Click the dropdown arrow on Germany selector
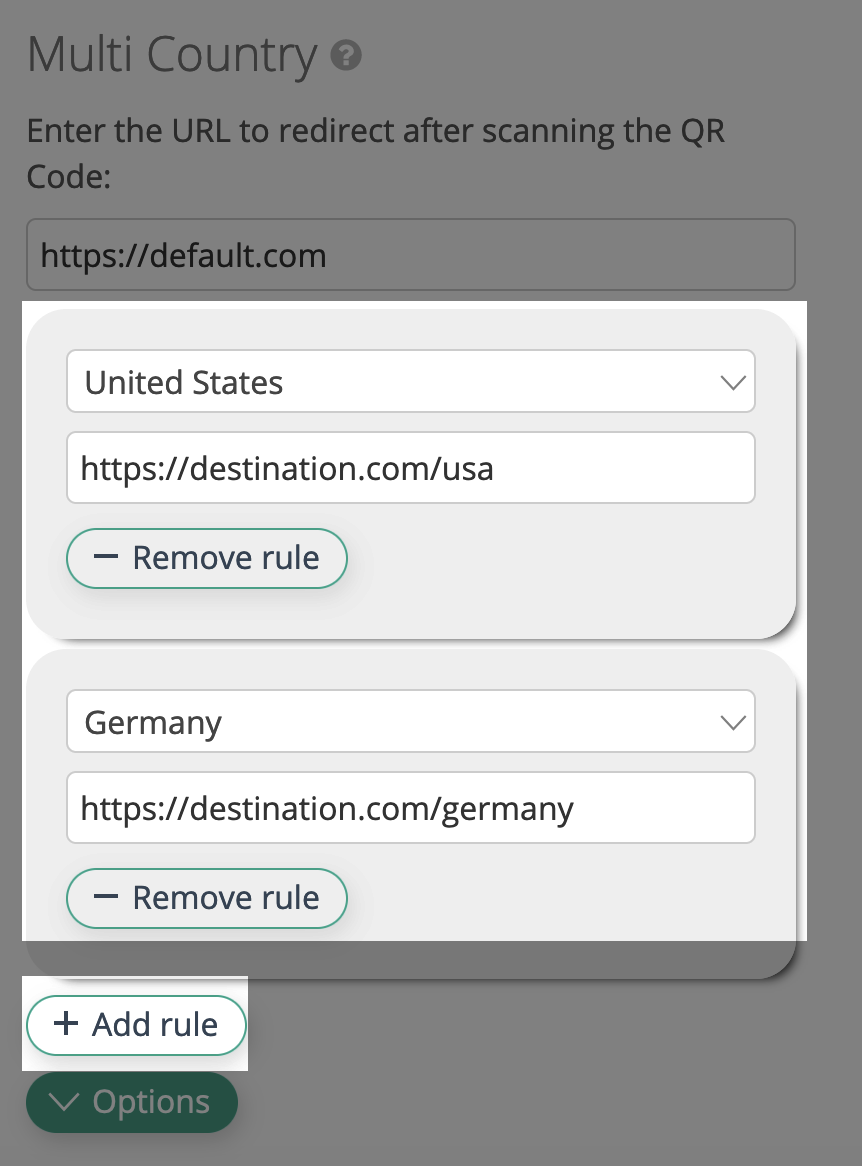This screenshot has width=862, height=1166. tap(733, 721)
